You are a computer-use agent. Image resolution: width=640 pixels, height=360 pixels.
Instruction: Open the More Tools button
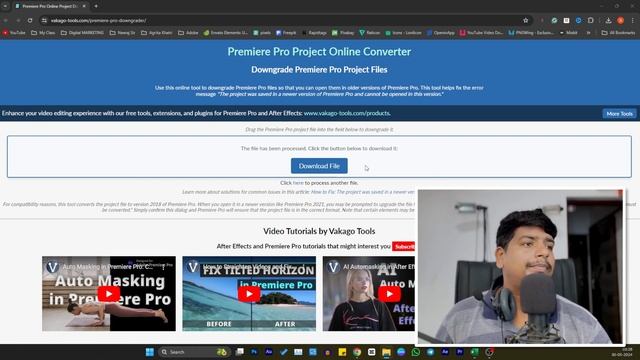(619, 113)
